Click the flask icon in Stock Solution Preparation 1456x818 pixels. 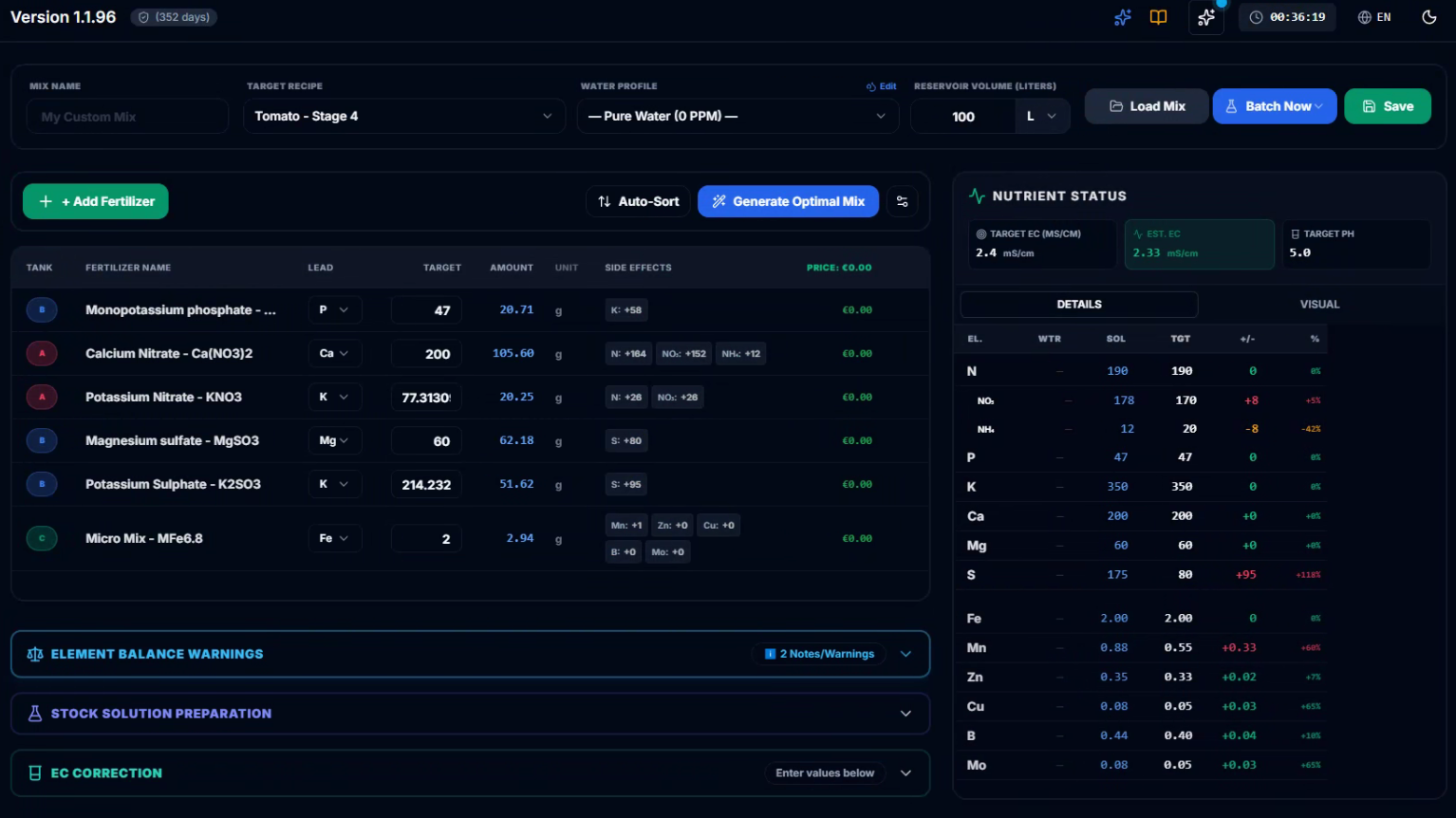point(35,714)
